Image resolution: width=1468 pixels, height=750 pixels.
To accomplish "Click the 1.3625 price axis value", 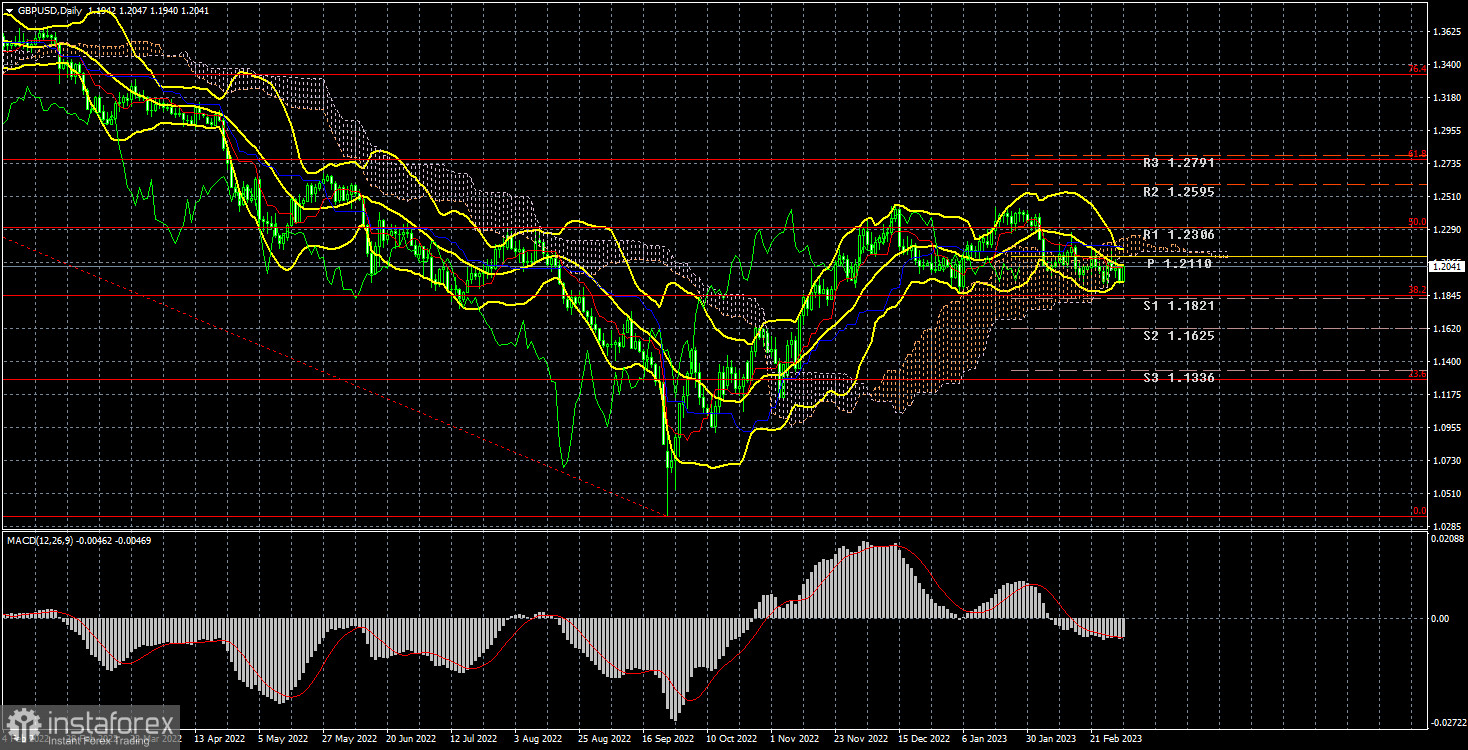I will (1446, 32).
